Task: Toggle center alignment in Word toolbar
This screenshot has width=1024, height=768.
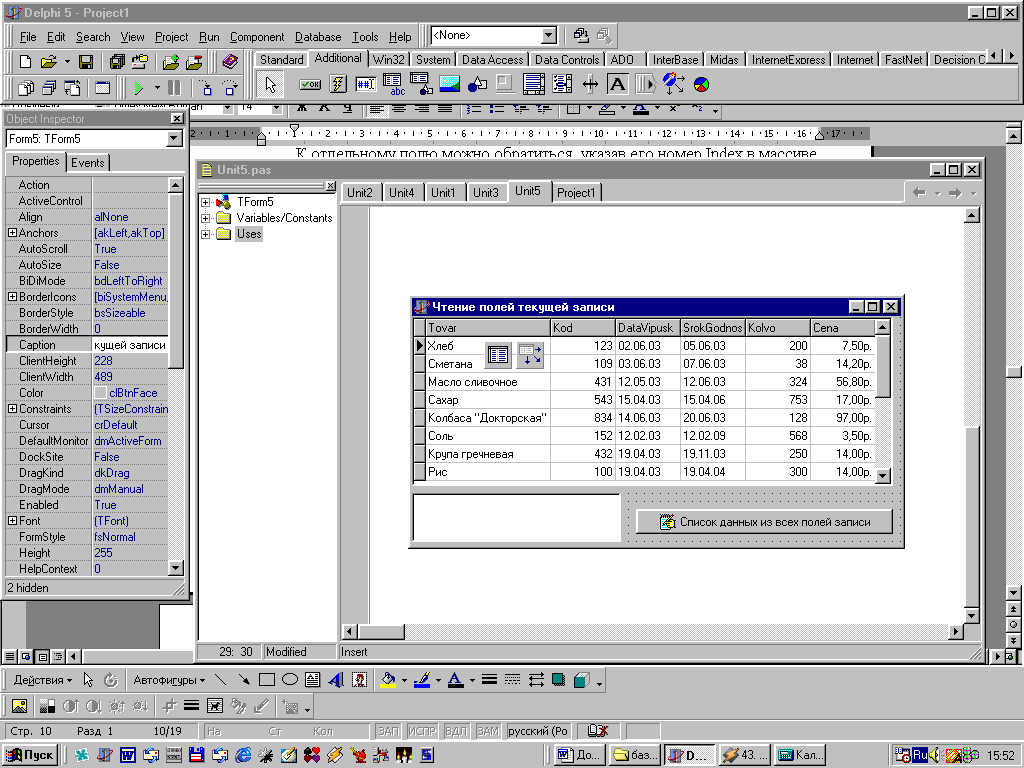Action: point(399,108)
